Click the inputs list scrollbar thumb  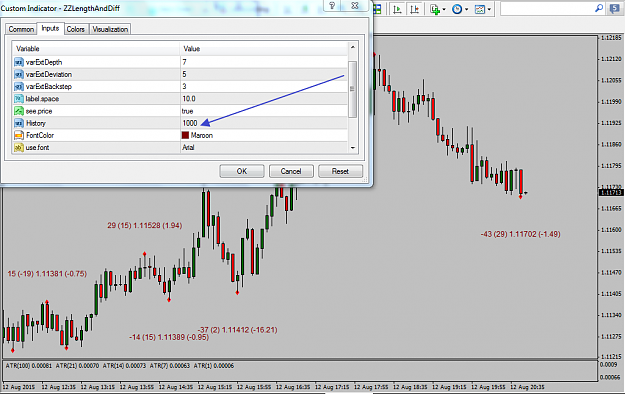tap(352, 89)
